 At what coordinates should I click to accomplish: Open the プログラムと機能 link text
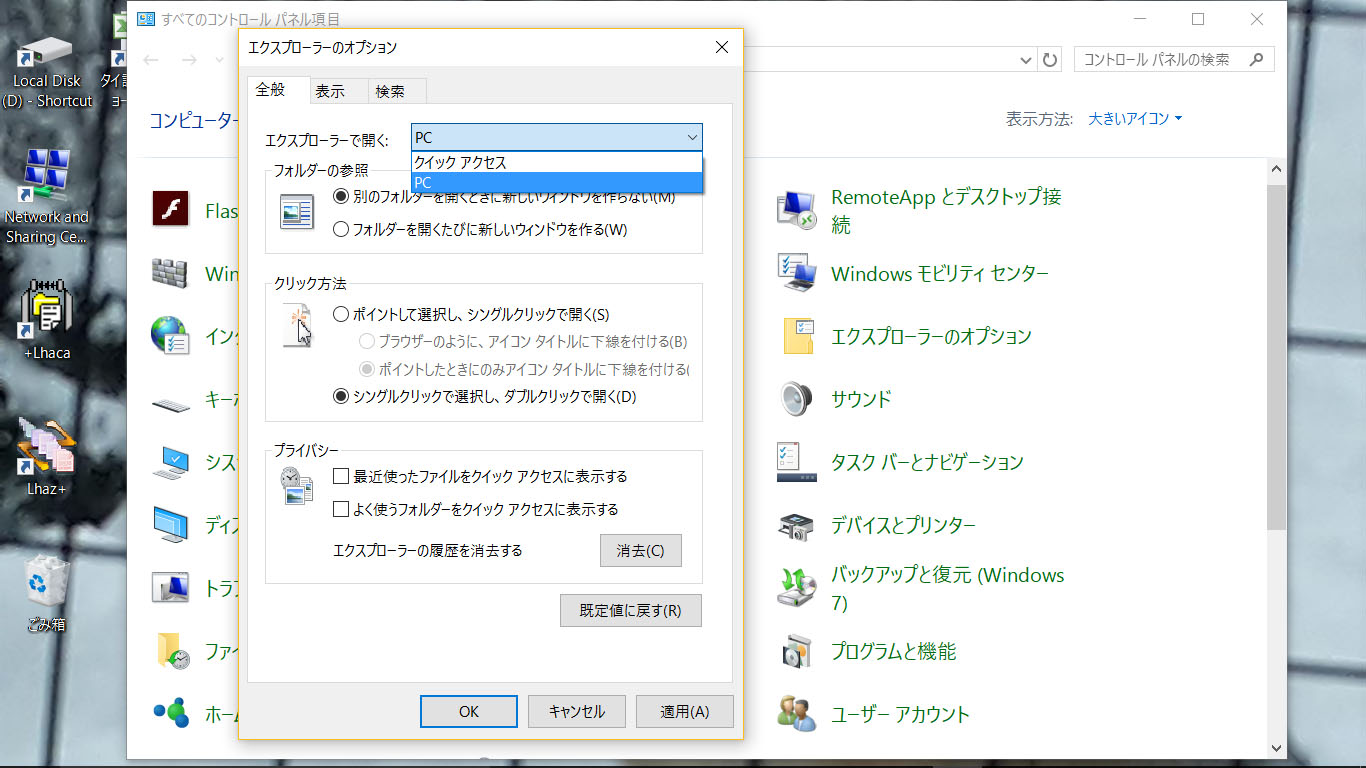click(894, 651)
